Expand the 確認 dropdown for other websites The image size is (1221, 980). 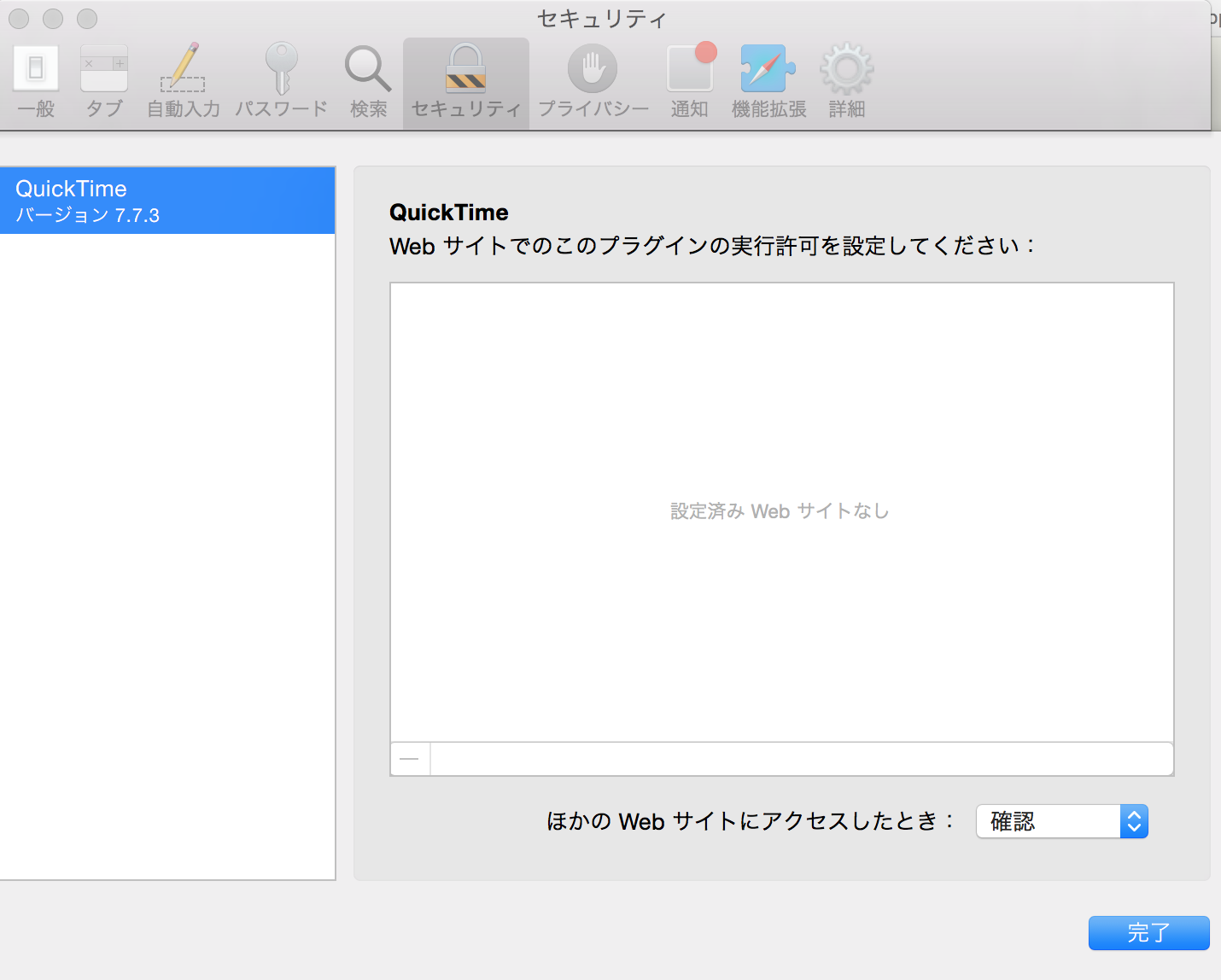point(1061,821)
